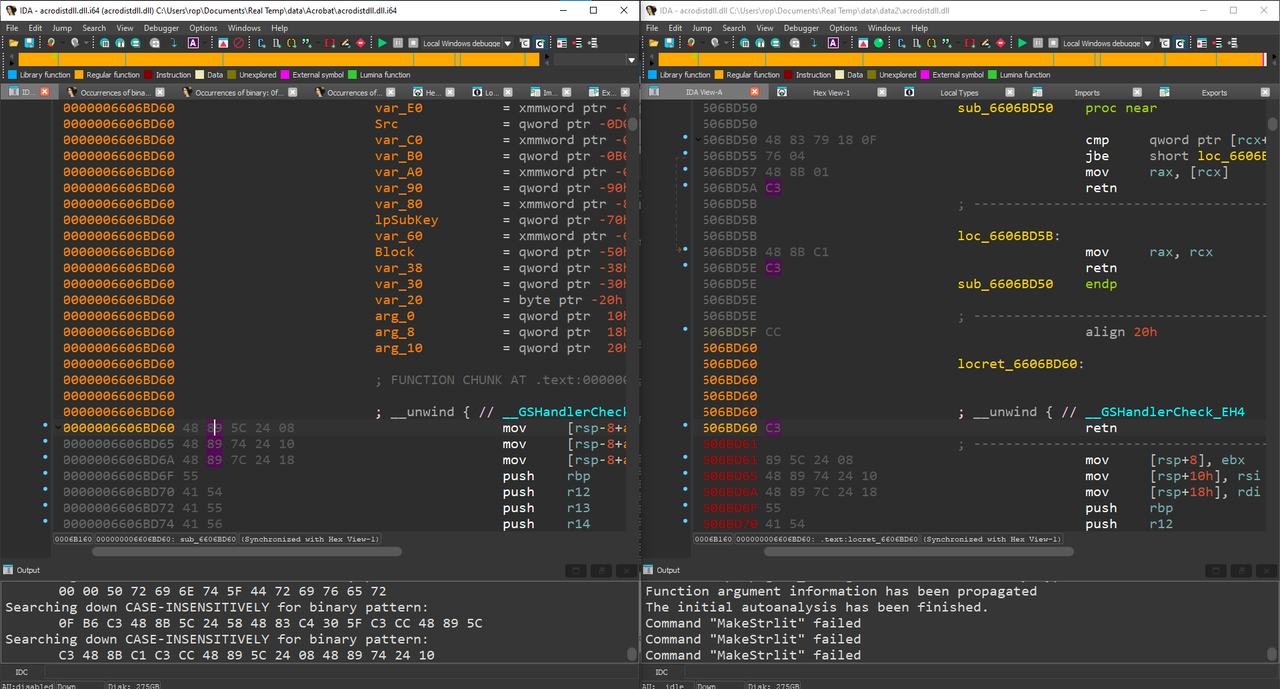
Task: Switch to Exports tab in right window
Action: pos(1213,92)
